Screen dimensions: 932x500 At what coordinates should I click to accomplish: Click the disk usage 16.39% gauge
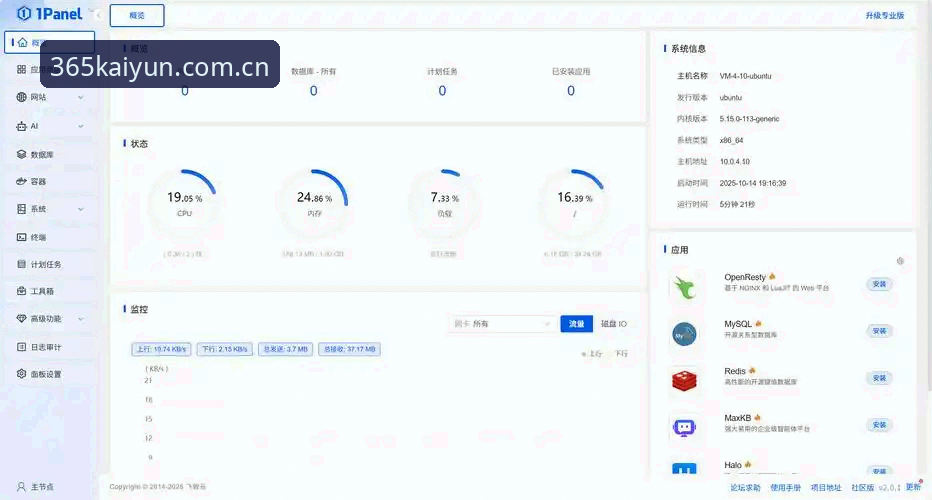click(x=574, y=203)
